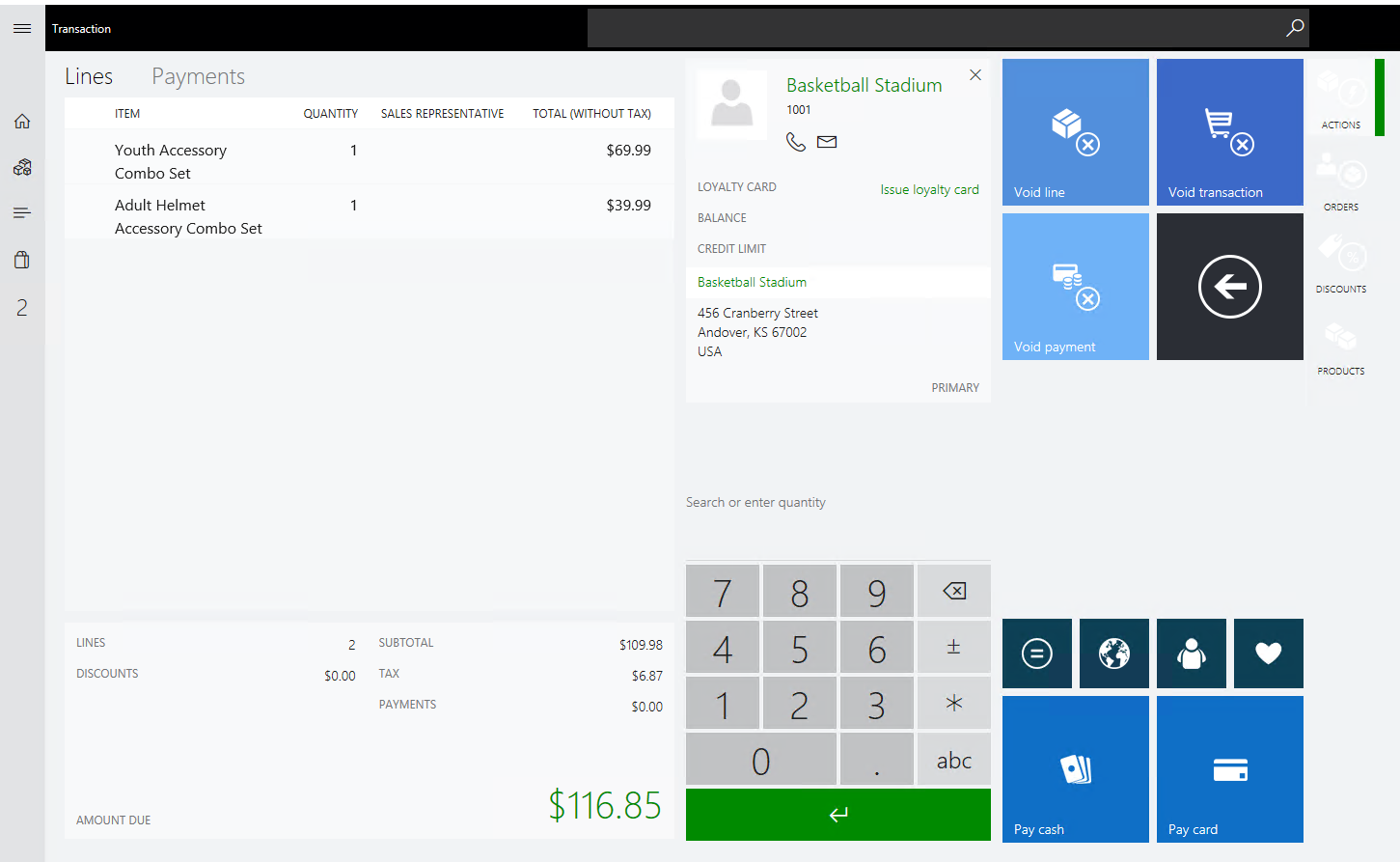Click the Issue loyalty card link
This screenshot has height=862, width=1400.
929,190
